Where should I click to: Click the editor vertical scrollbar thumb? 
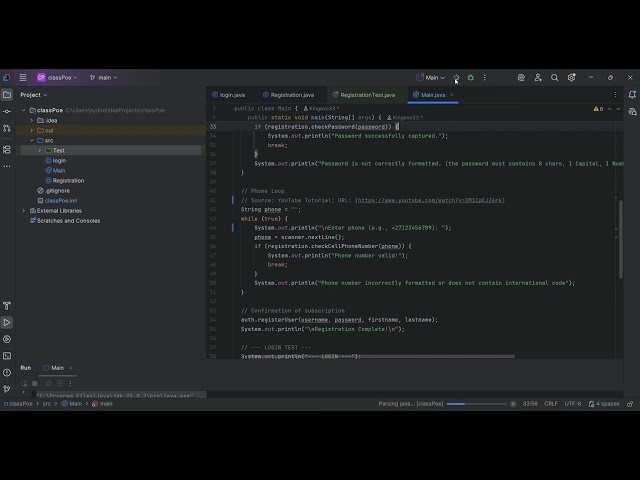(621, 239)
